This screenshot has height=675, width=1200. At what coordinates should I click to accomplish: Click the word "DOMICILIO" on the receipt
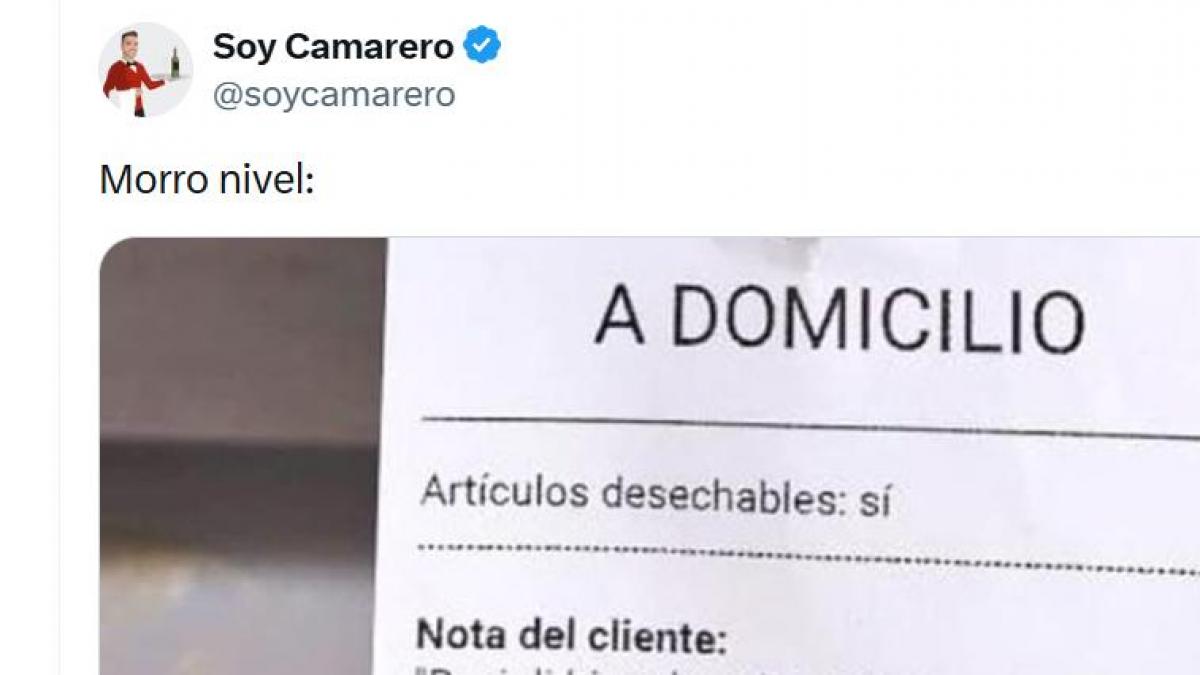878,321
